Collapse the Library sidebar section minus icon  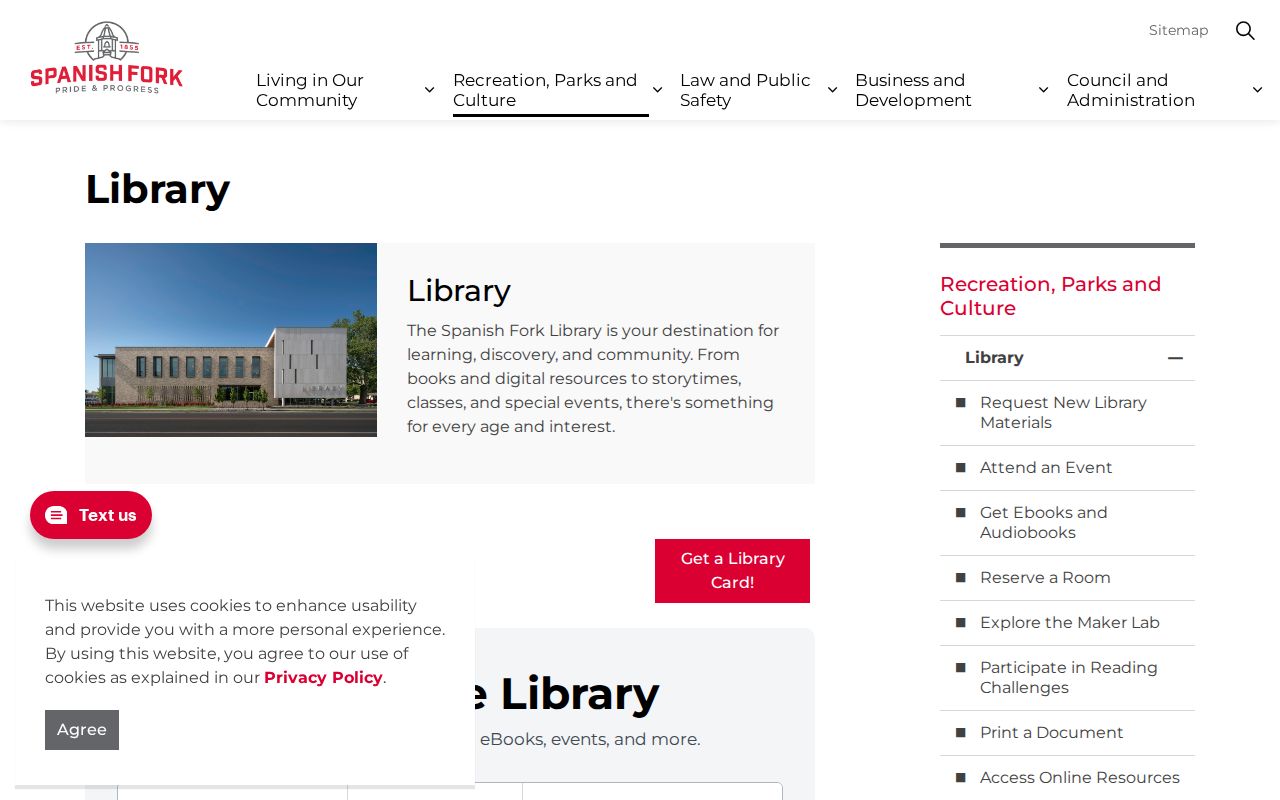pyautogui.click(x=1175, y=358)
